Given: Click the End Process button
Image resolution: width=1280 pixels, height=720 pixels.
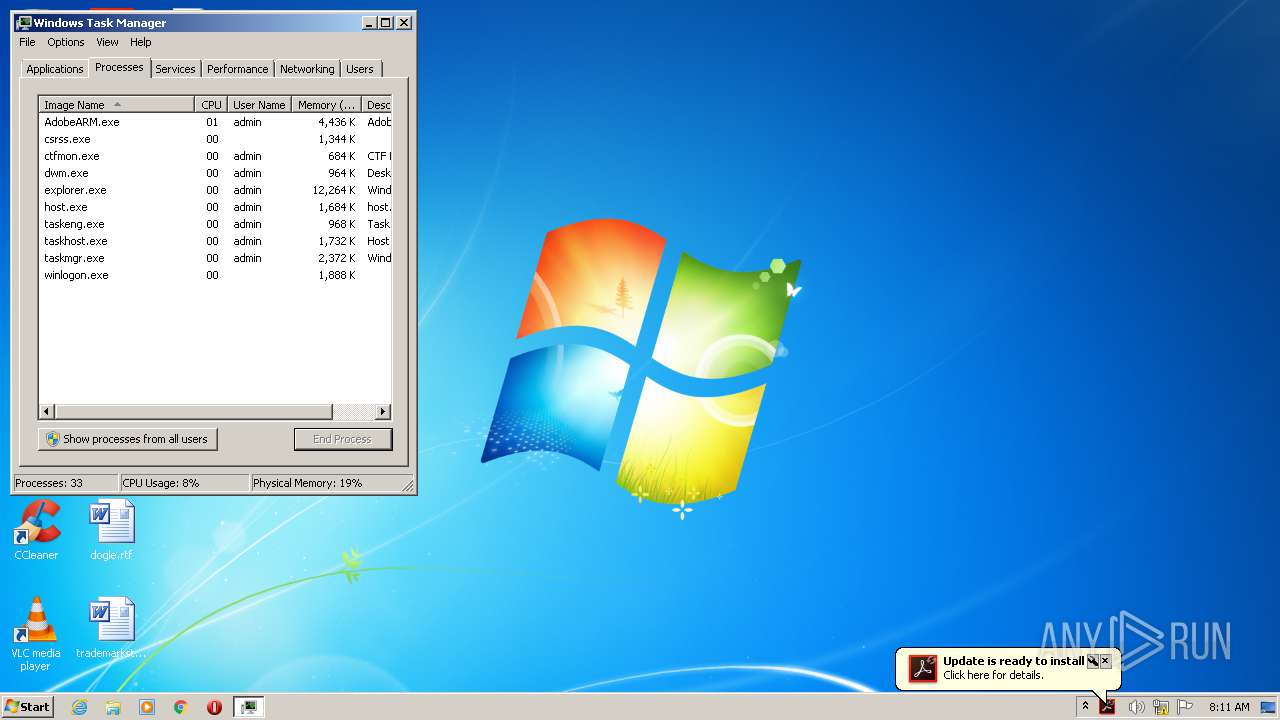Looking at the screenshot, I should click(343, 439).
